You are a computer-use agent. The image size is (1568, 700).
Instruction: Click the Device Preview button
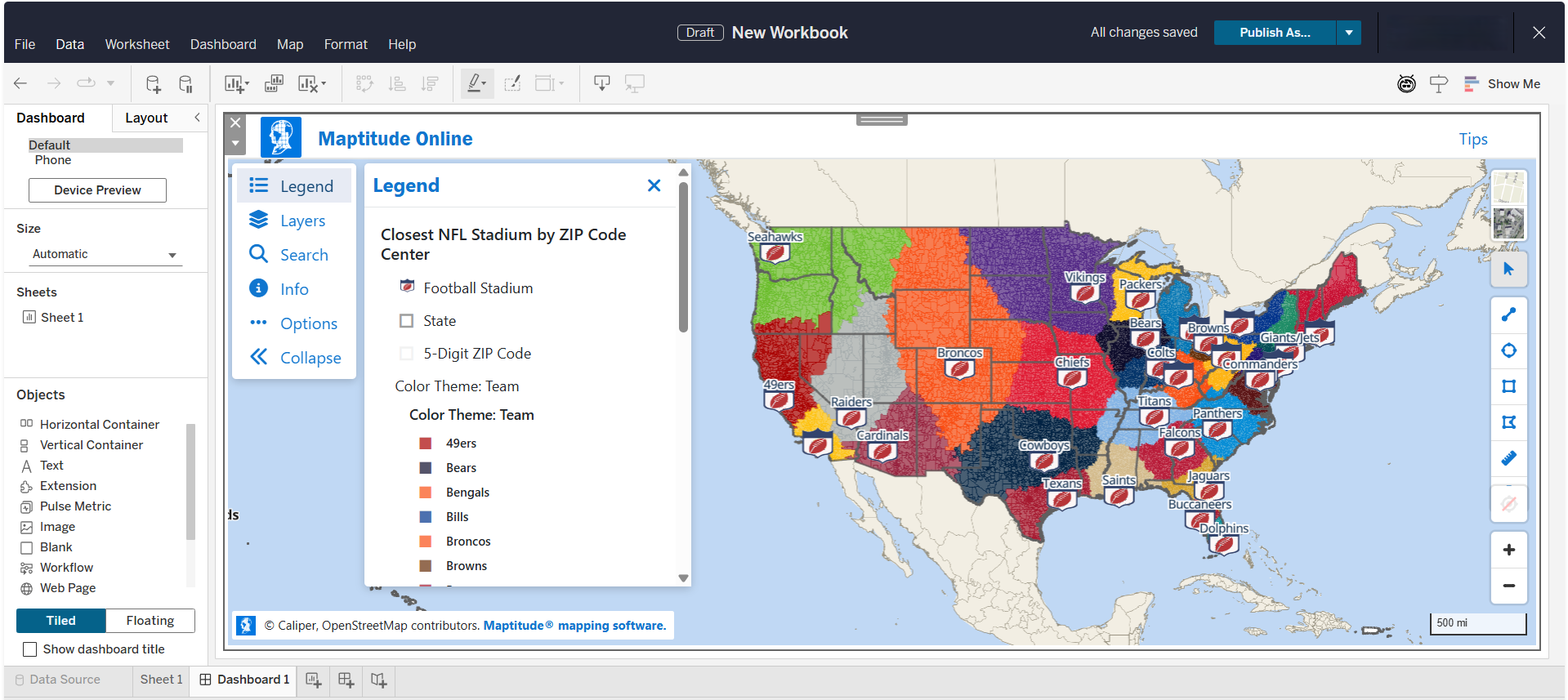pos(97,190)
